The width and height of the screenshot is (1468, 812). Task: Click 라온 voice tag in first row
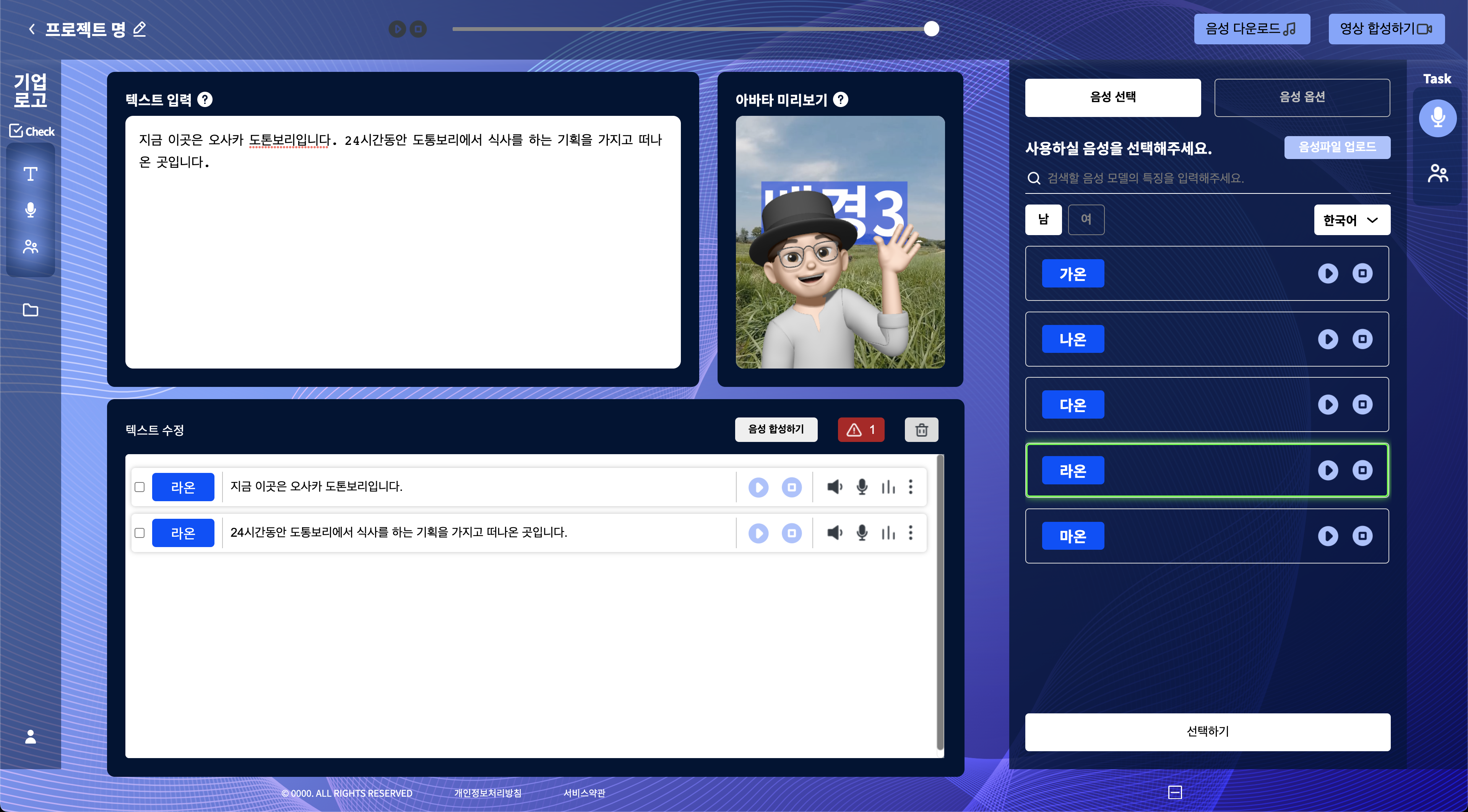183,487
